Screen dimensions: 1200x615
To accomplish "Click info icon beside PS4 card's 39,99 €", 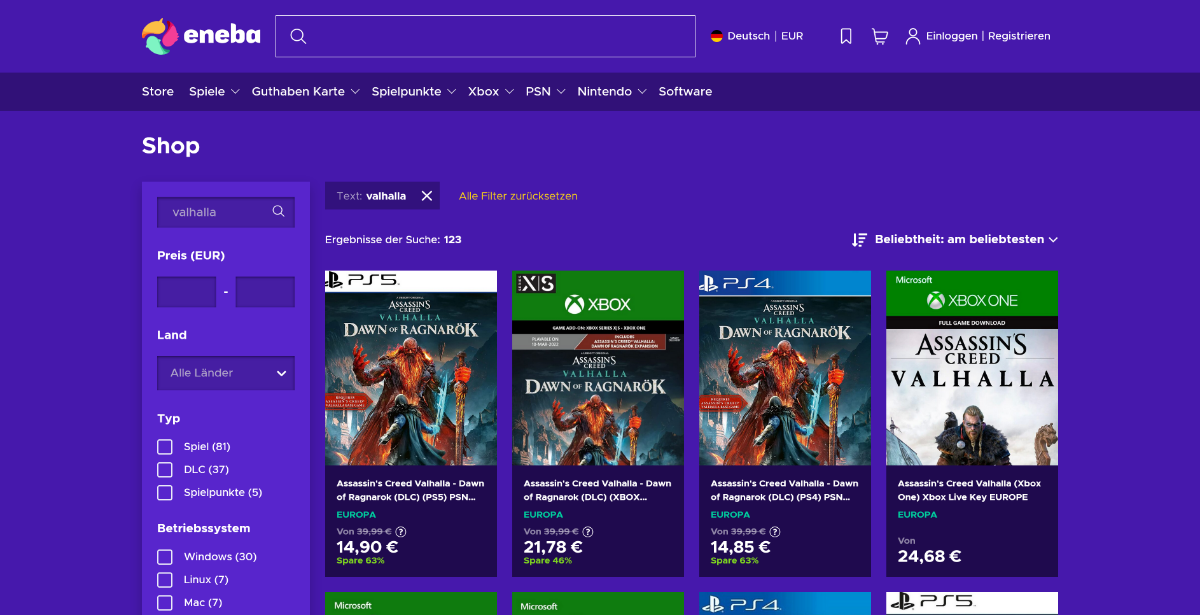I will point(775,532).
